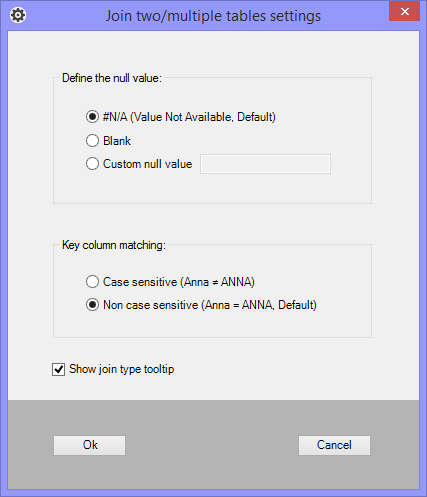Screen dimensions: 427x497
Task: Enable the Case sensitive matching radio button
Action: tap(92, 282)
